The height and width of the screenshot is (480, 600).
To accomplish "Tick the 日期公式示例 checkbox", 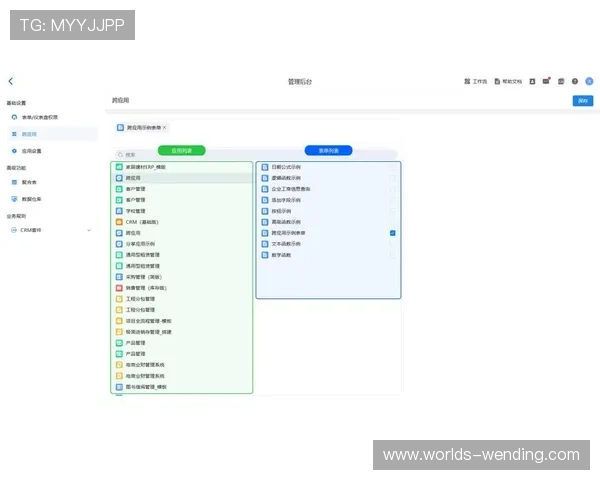I will click(x=393, y=167).
